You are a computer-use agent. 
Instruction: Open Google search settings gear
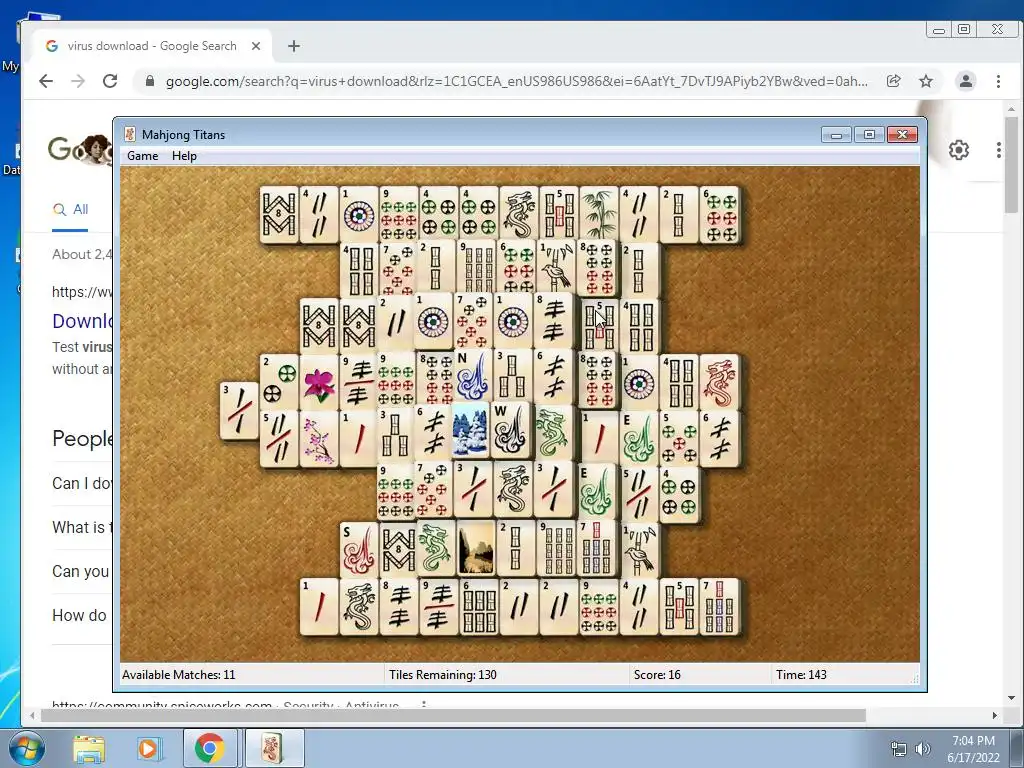coord(959,150)
